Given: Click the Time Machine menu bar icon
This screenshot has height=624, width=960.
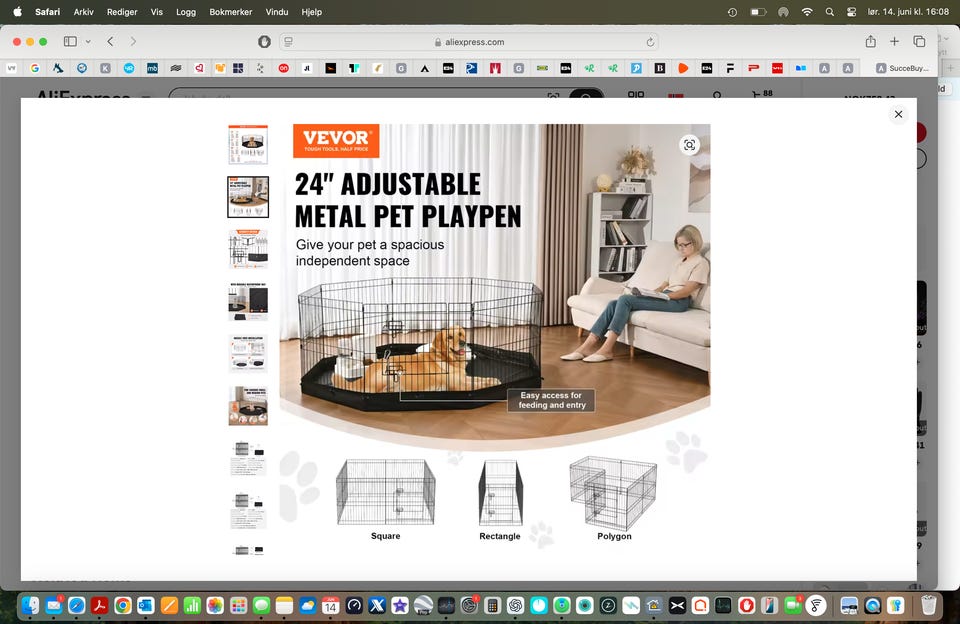Looking at the screenshot, I should pos(732,12).
